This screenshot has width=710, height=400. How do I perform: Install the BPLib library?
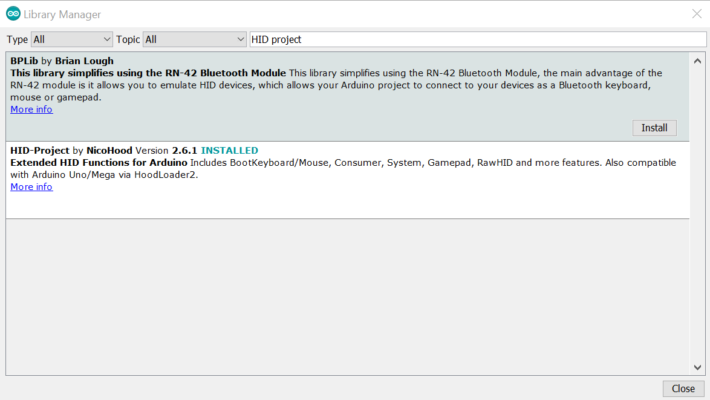[x=654, y=128]
